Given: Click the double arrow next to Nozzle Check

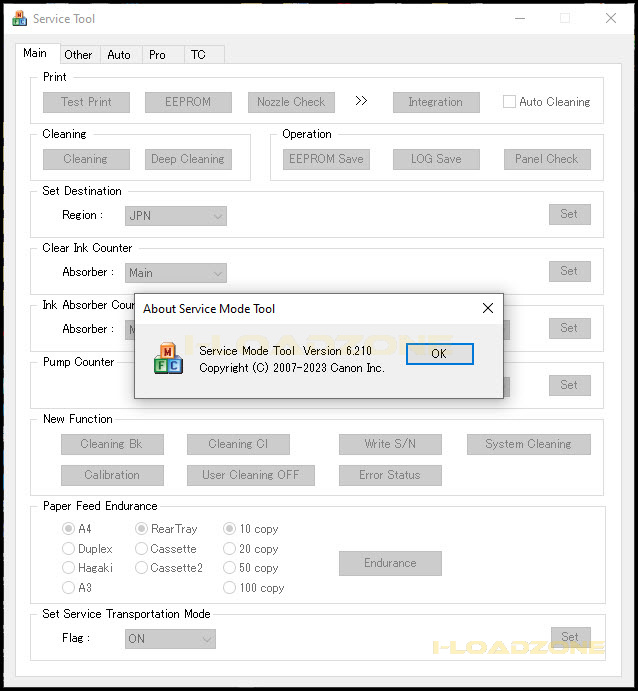Looking at the screenshot, I should (361, 101).
